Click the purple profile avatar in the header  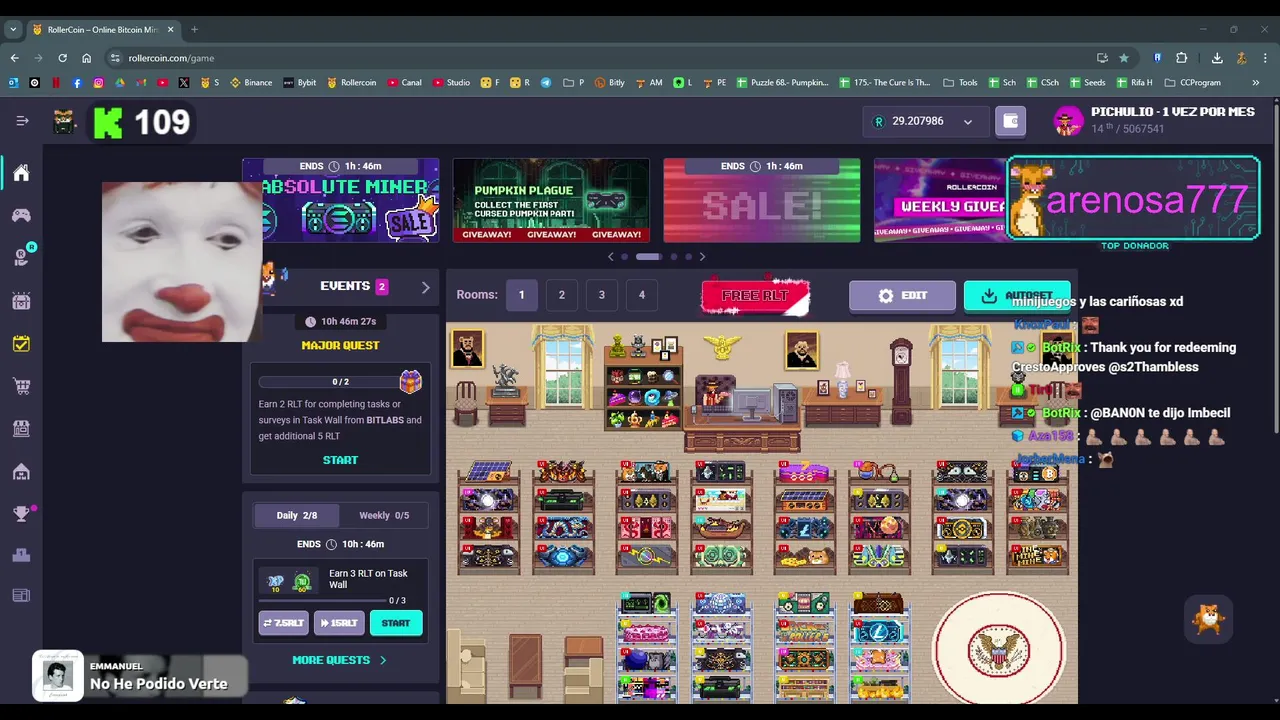[x=1068, y=121]
